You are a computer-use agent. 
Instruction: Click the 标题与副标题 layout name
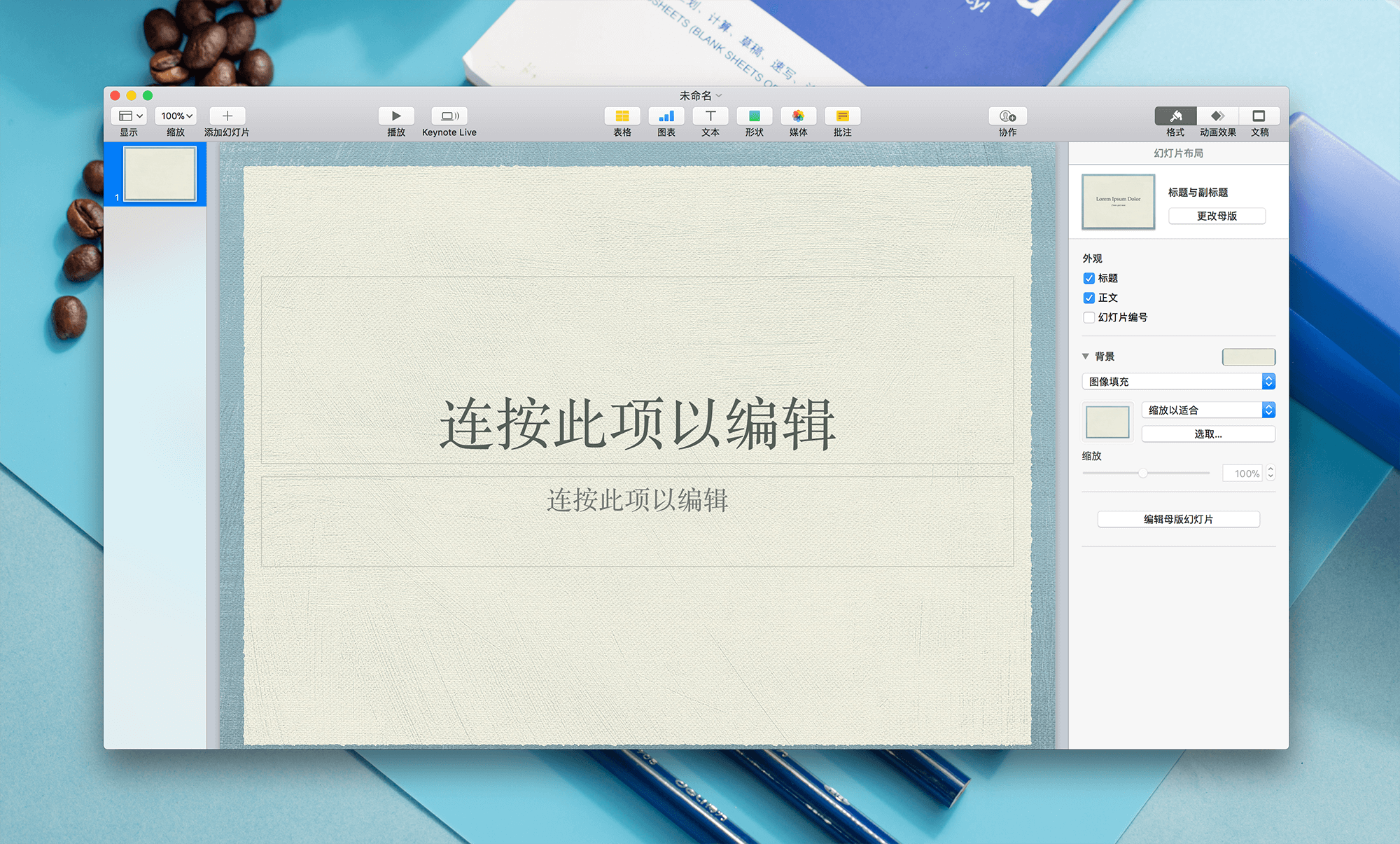click(x=1198, y=192)
